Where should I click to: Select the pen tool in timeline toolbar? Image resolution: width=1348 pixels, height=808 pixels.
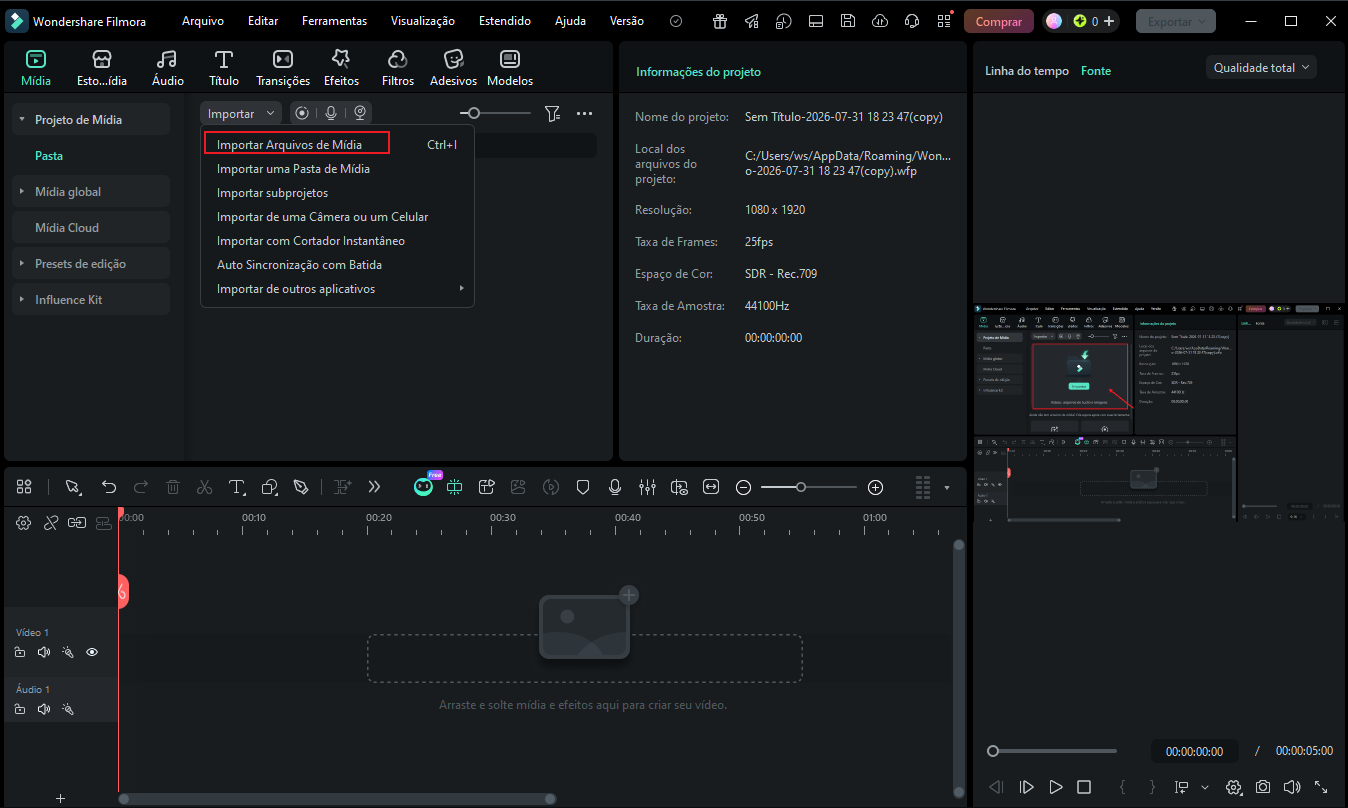pos(301,487)
